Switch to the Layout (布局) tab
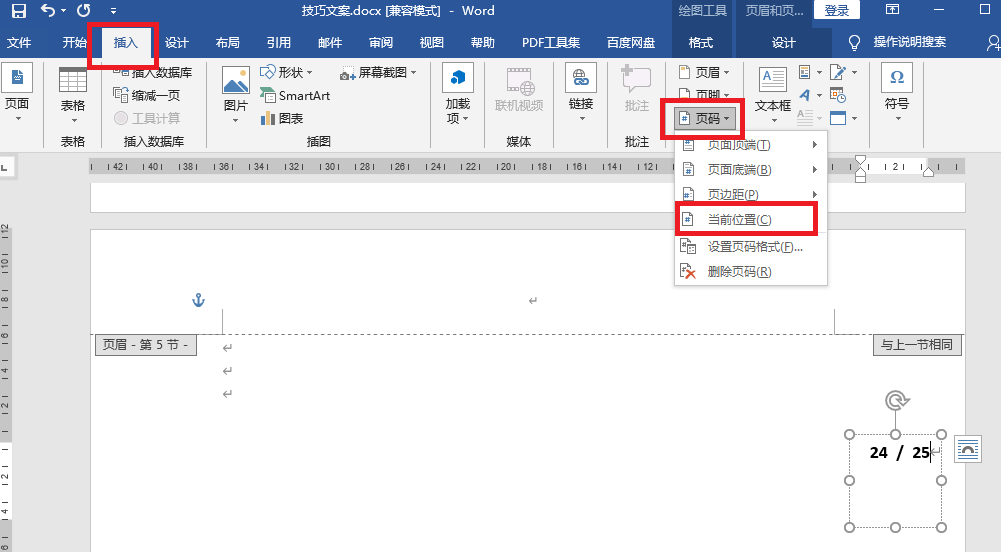 pyautogui.click(x=228, y=43)
